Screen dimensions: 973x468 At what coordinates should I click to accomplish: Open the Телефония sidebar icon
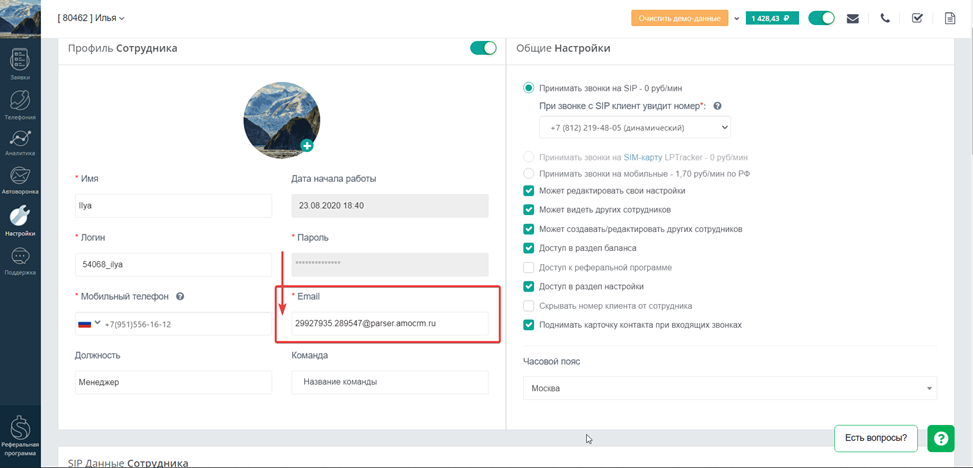click(20, 103)
